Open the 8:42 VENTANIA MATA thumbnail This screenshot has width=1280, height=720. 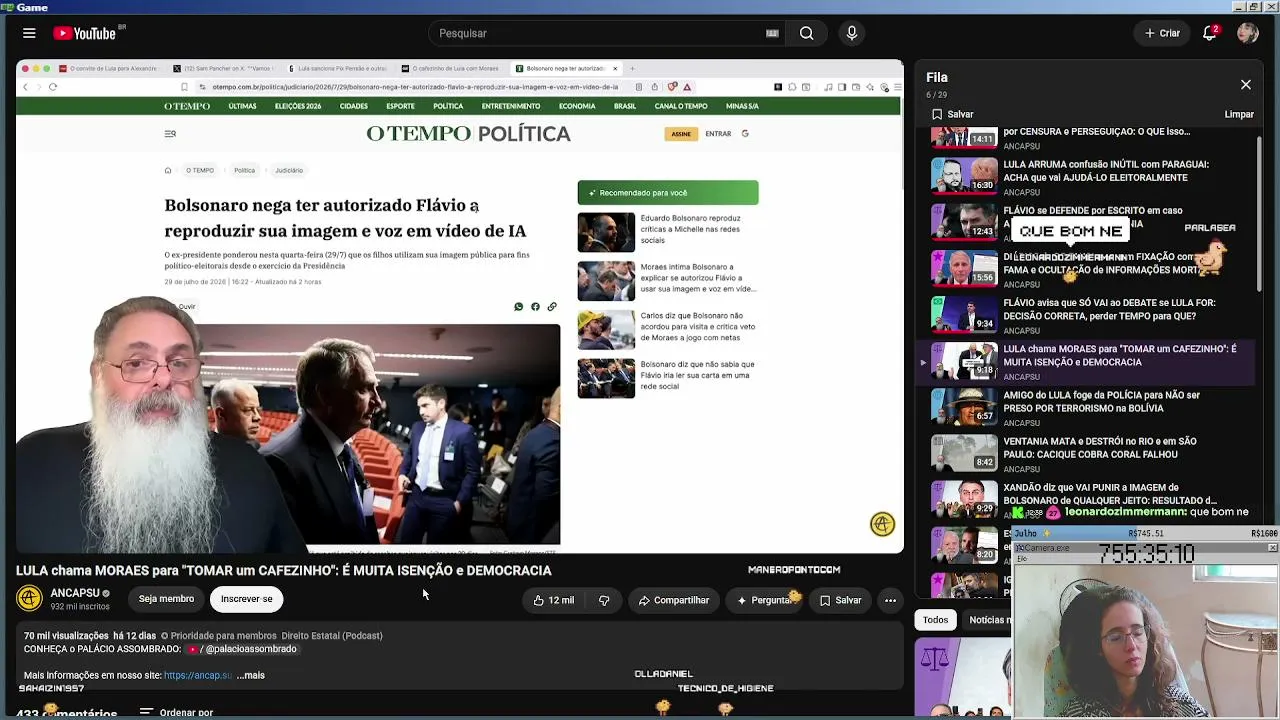pyautogui.click(x=964, y=452)
